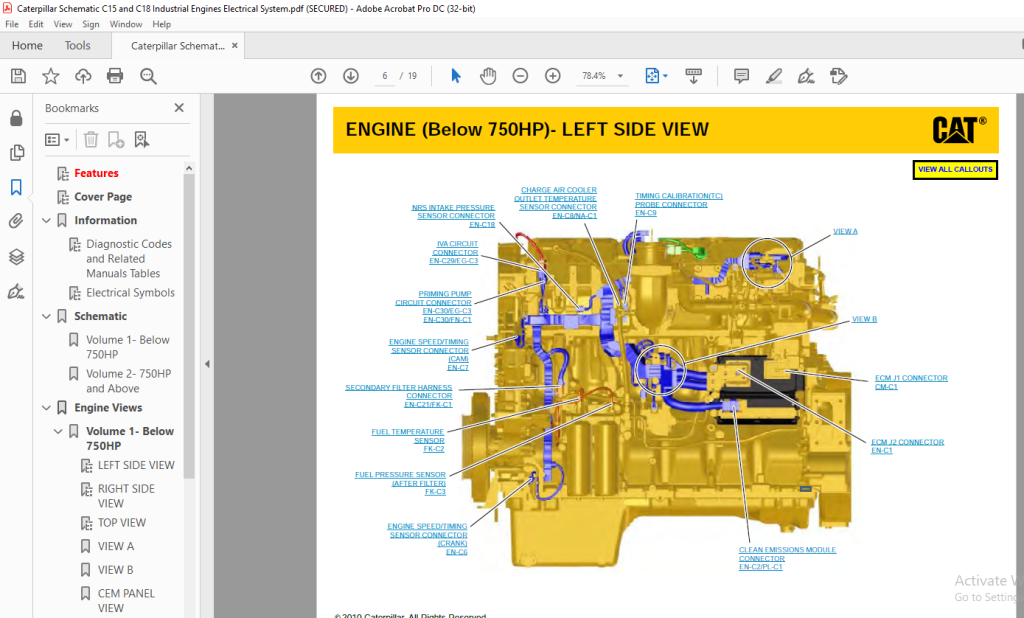Show security lock panel in sidebar
Viewport: 1024px width, 618px height.
coord(16,118)
